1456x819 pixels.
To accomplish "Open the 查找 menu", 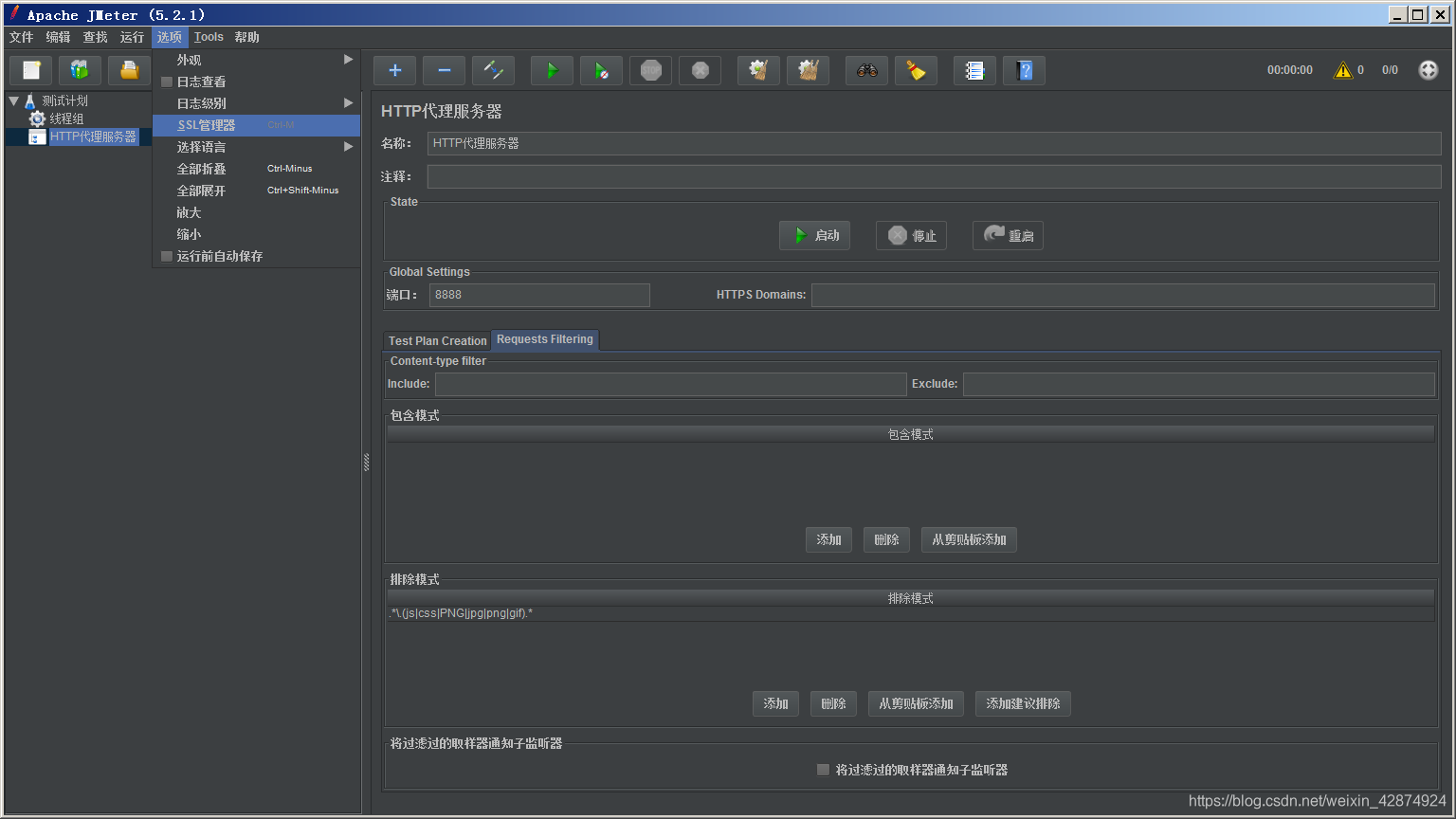I will click(x=95, y=37).
